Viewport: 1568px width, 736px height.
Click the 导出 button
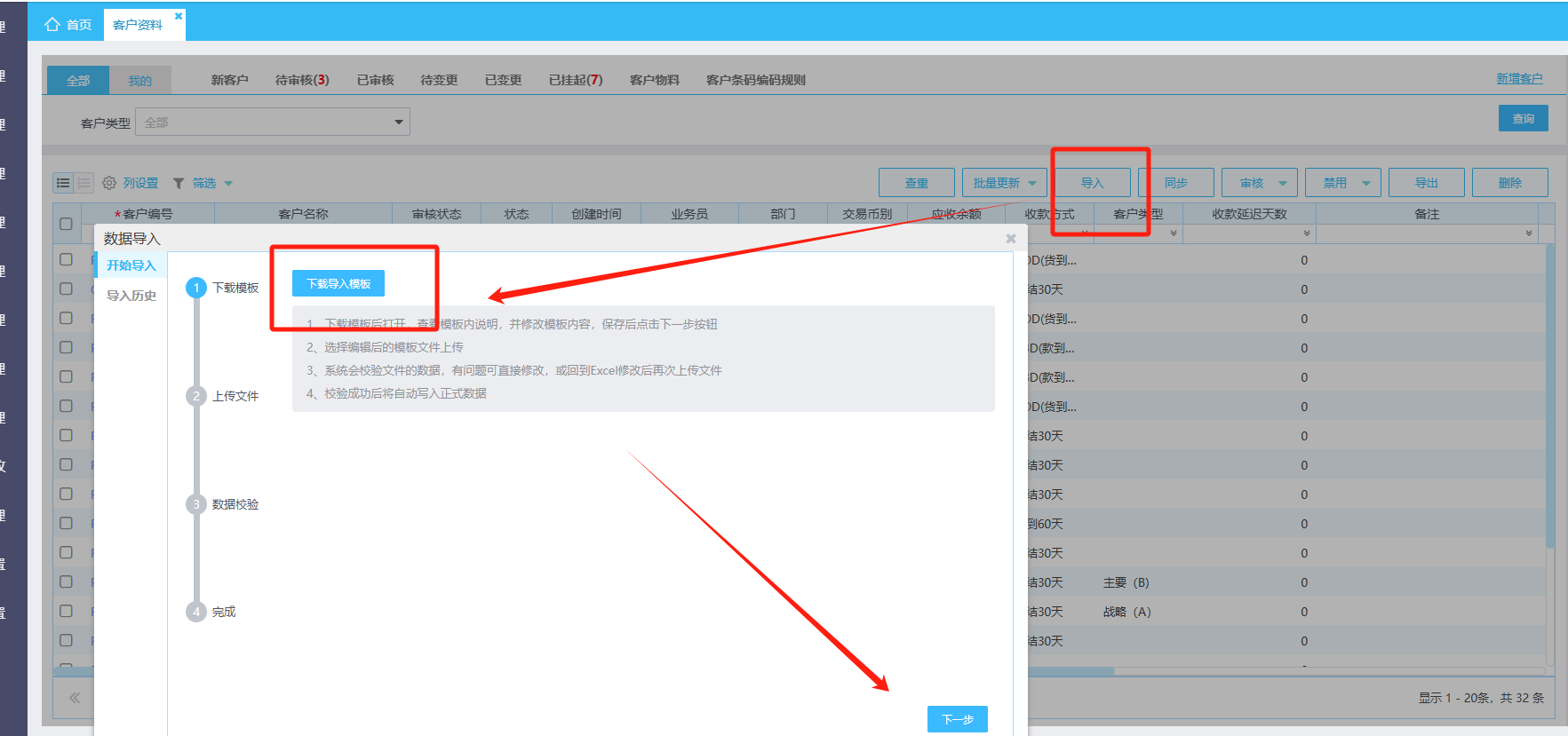pos(1427,183)
